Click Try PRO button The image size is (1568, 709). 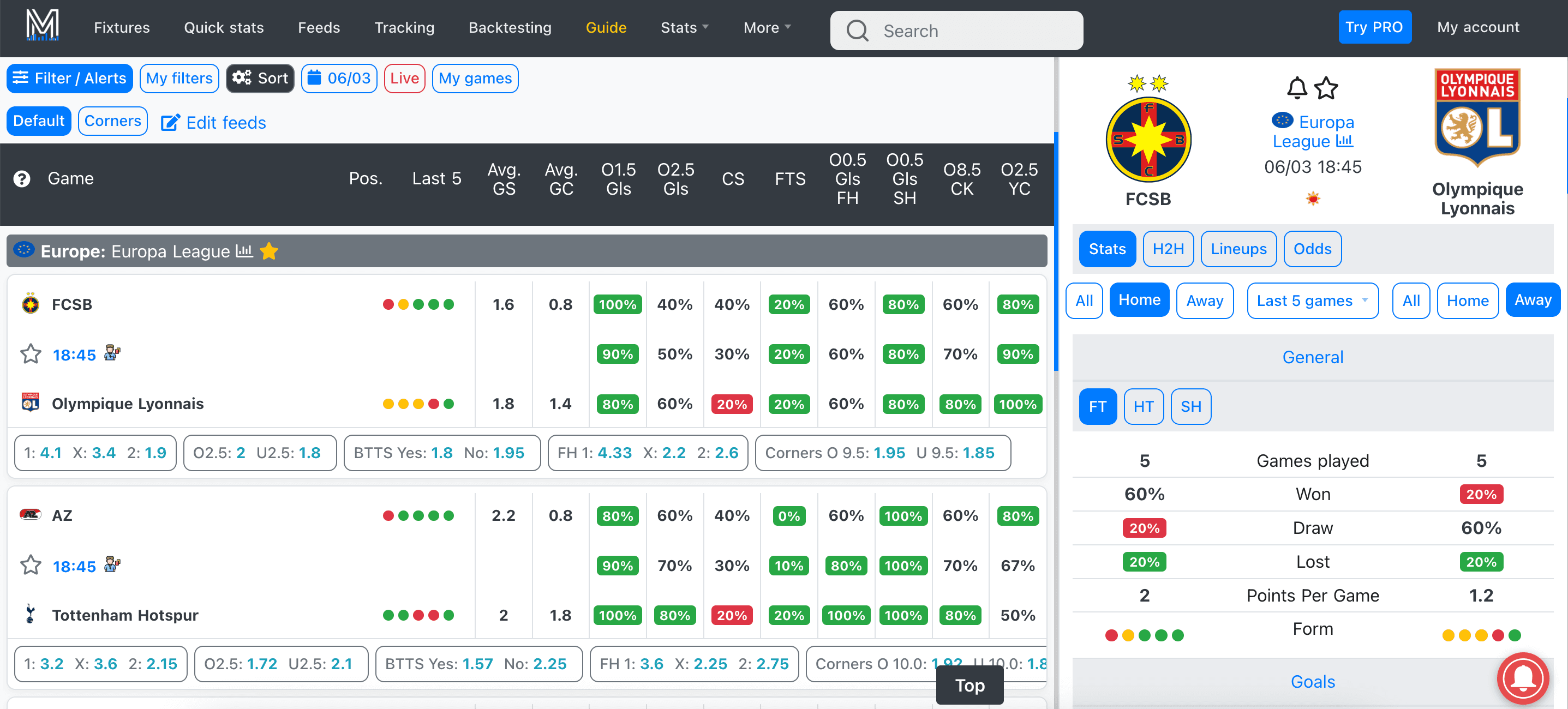click(1374, 27)
